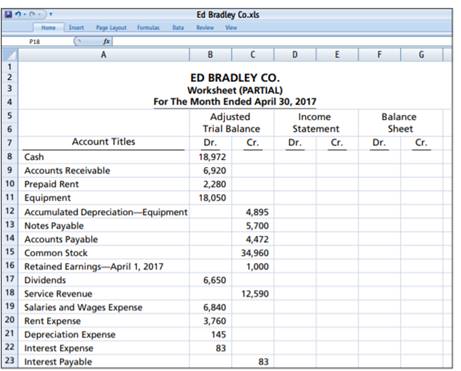
Task: Select the 1,000 credit cell
Action: click(x=253, y=267)
